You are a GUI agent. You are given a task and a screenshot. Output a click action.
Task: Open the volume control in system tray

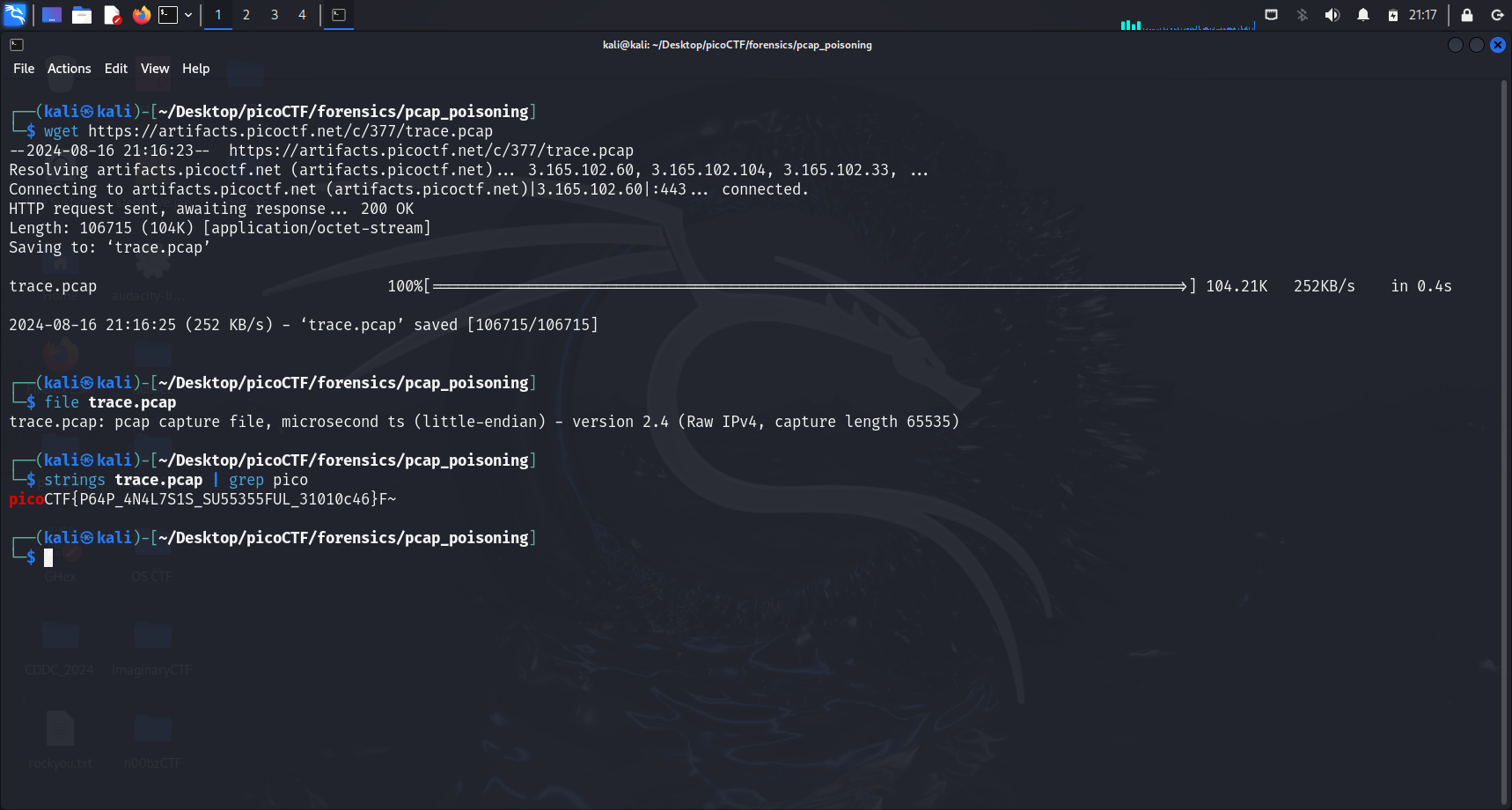pyautogui.click(x=1332, y=15)
